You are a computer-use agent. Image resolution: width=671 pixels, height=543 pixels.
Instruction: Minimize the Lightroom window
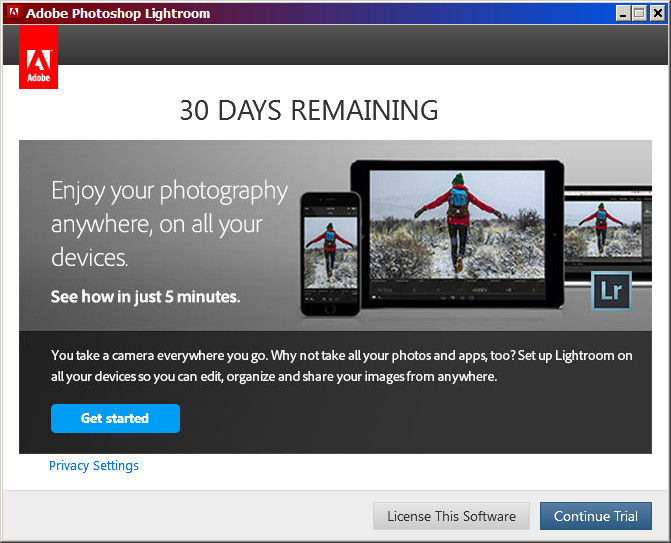click(623, 14)
